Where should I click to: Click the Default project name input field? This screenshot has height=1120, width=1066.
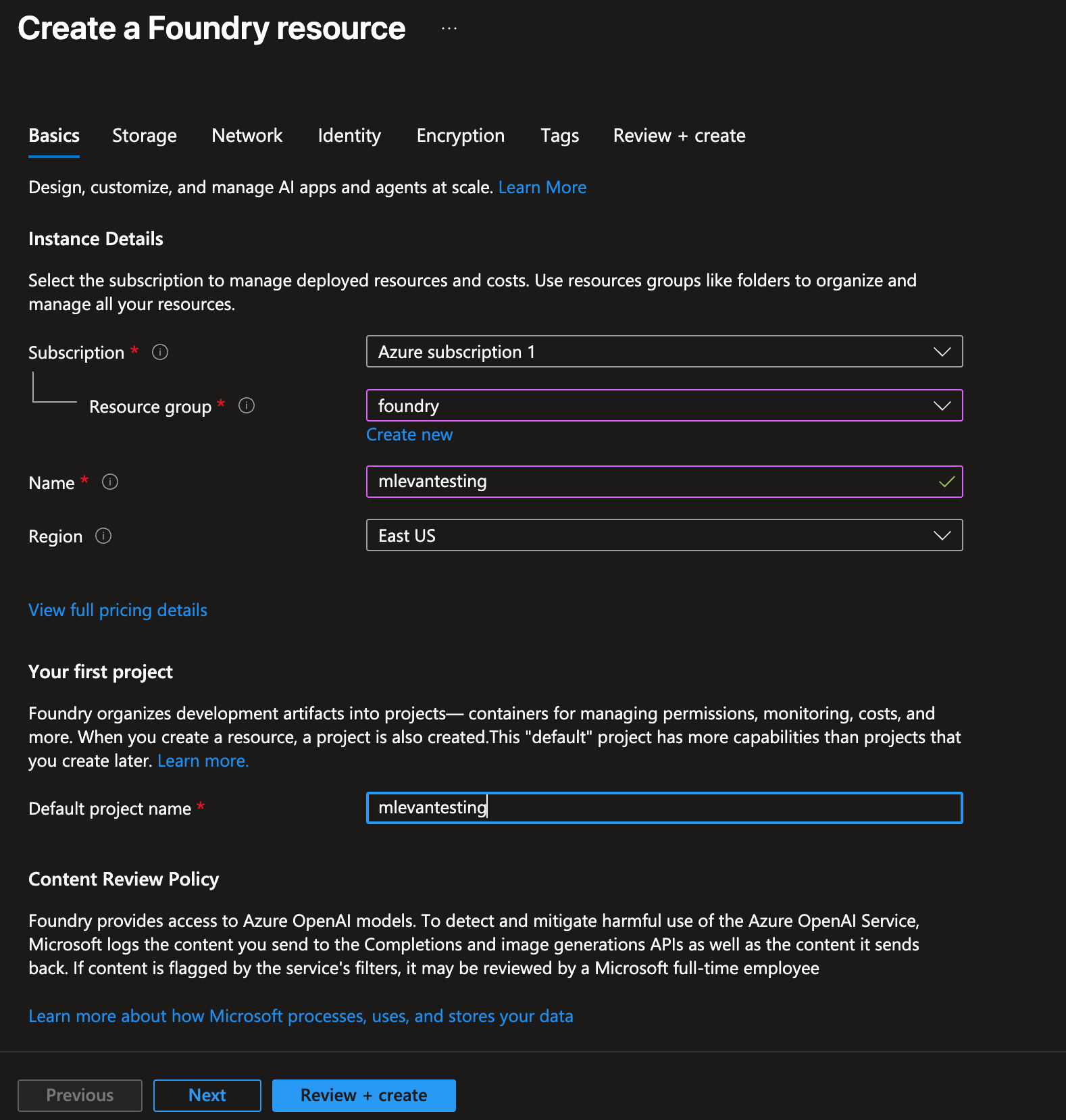click(664, 808)
